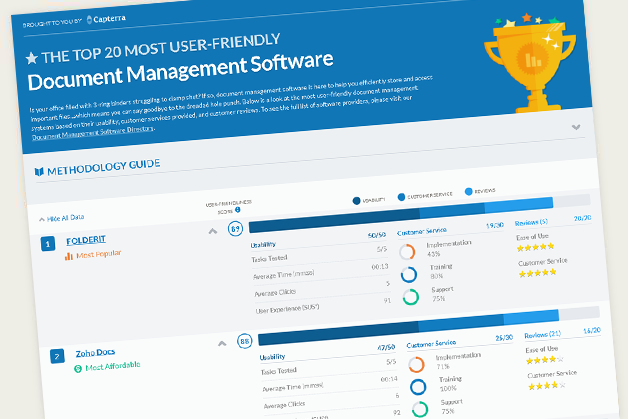Viewport: 628px width, 419px height.
Task: Click the '25/30' customer service score
Action: pyautogui.click(x=504, y=338)
